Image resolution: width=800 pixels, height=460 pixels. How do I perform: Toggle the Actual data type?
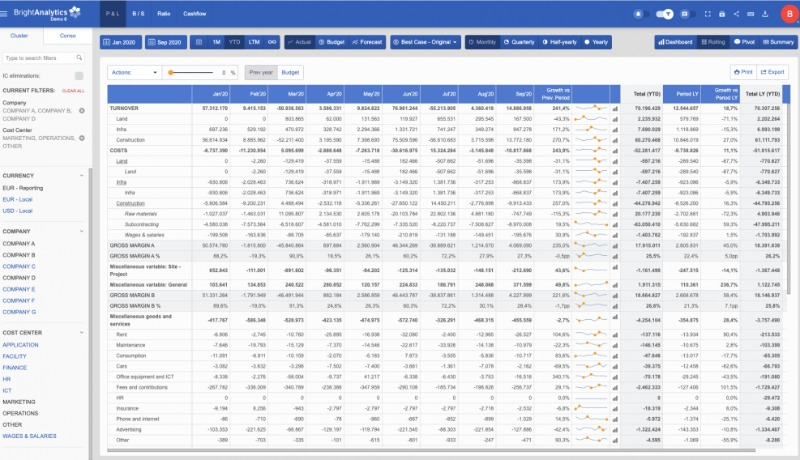point(299,42)
